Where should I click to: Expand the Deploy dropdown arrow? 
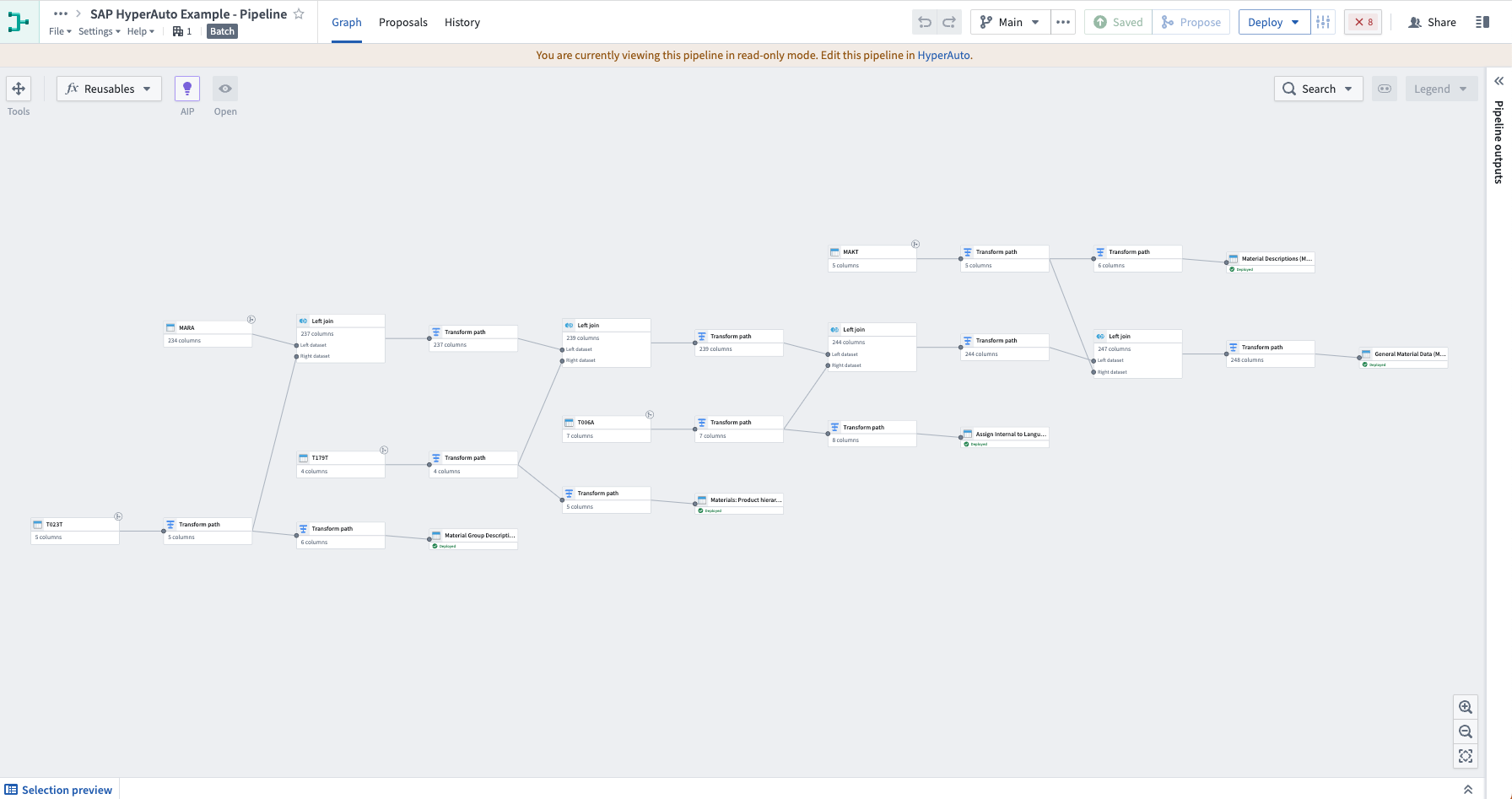(1296, 22)
